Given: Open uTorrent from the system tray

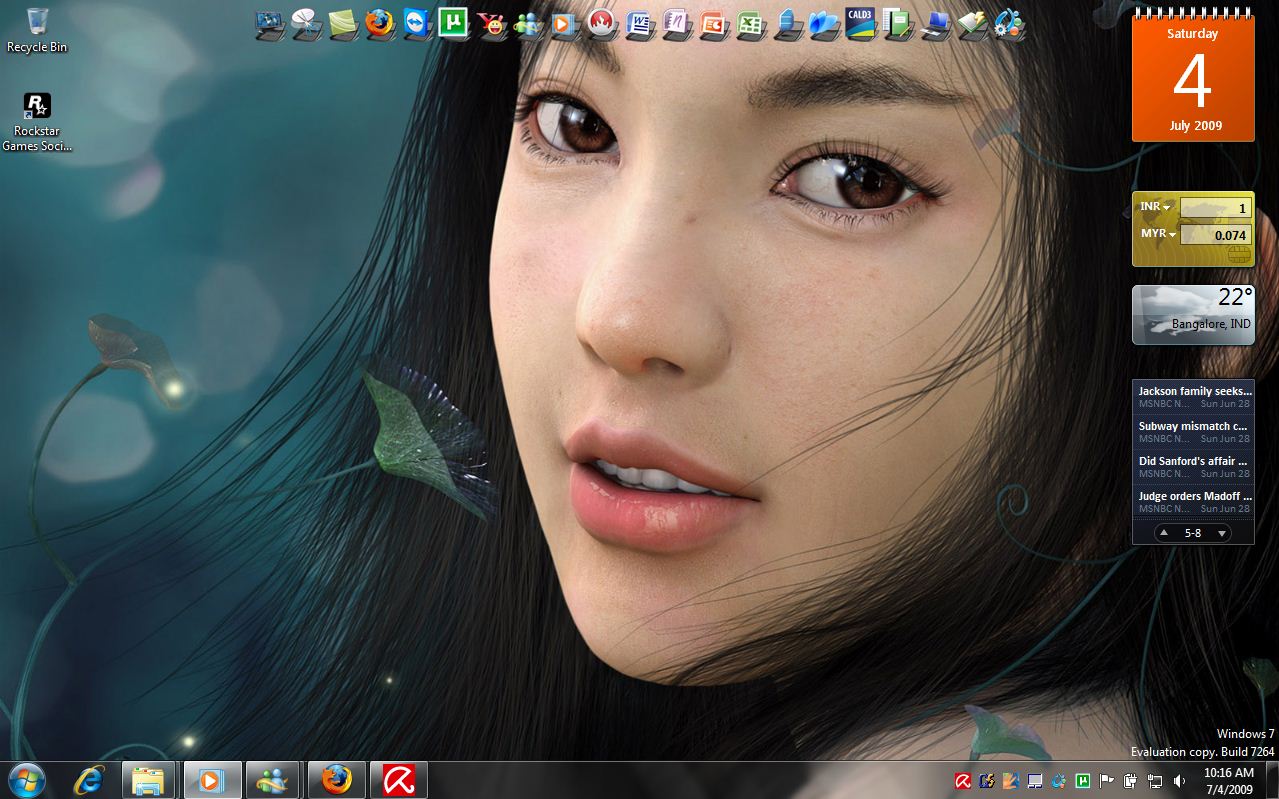Looking at the screenshot, I should click(1082, 781).
